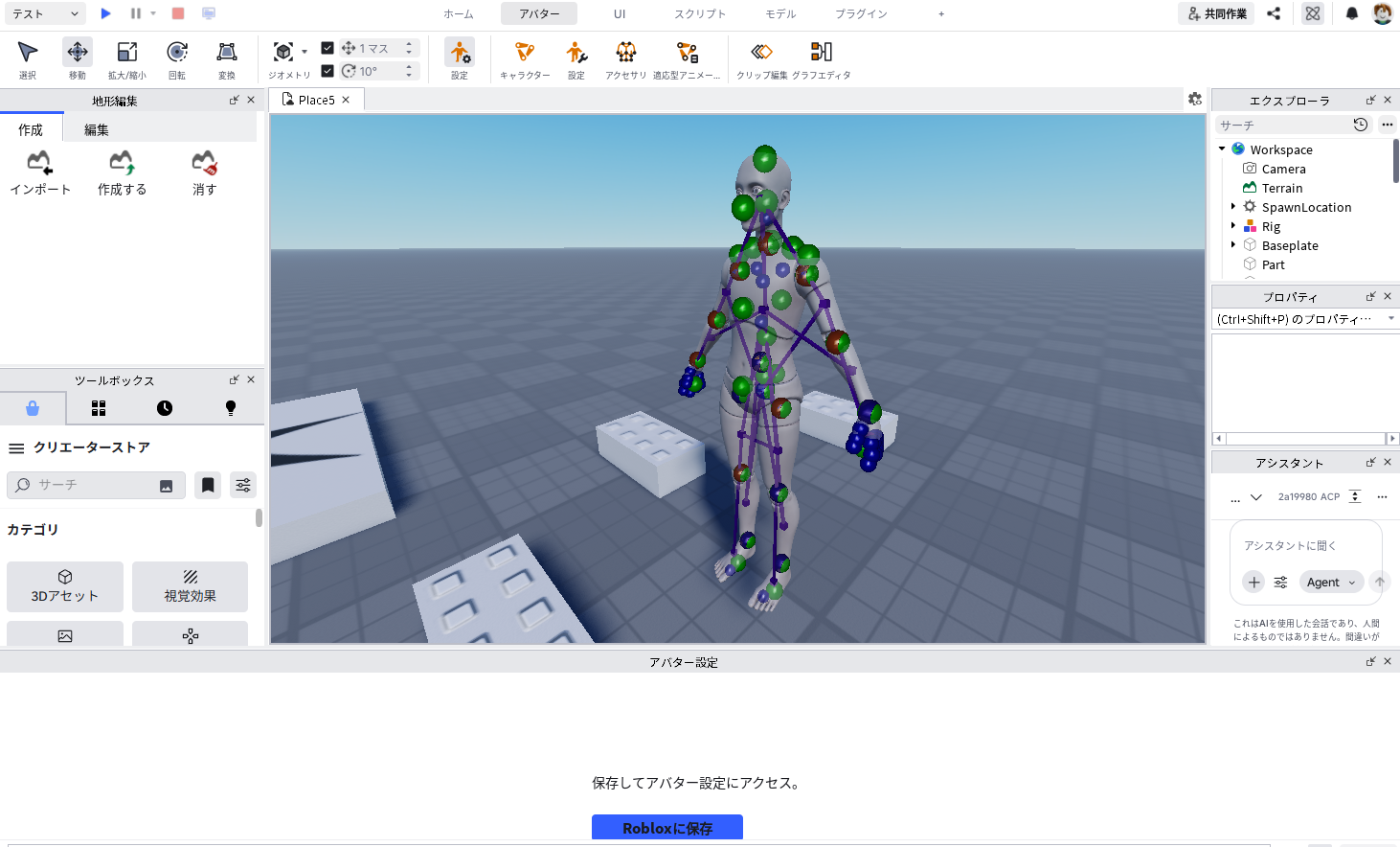1400x847 pixels.
Task: Open the share icon in the title bar
Action: point(1274,13)
